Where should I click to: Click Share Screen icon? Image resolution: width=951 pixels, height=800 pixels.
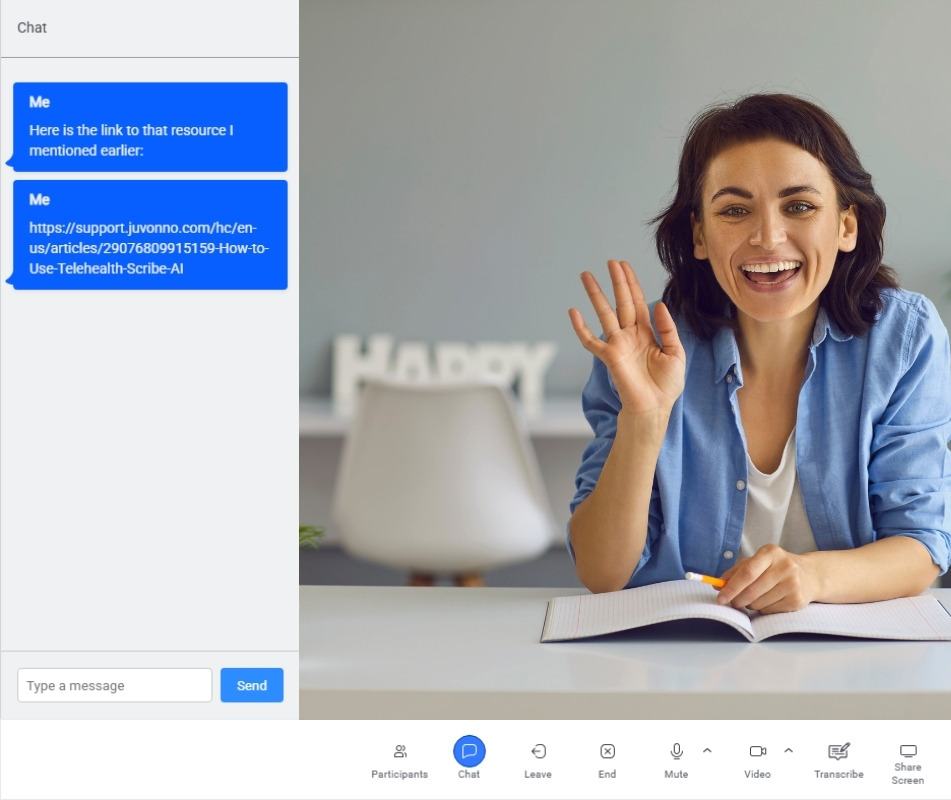[908, 751]
